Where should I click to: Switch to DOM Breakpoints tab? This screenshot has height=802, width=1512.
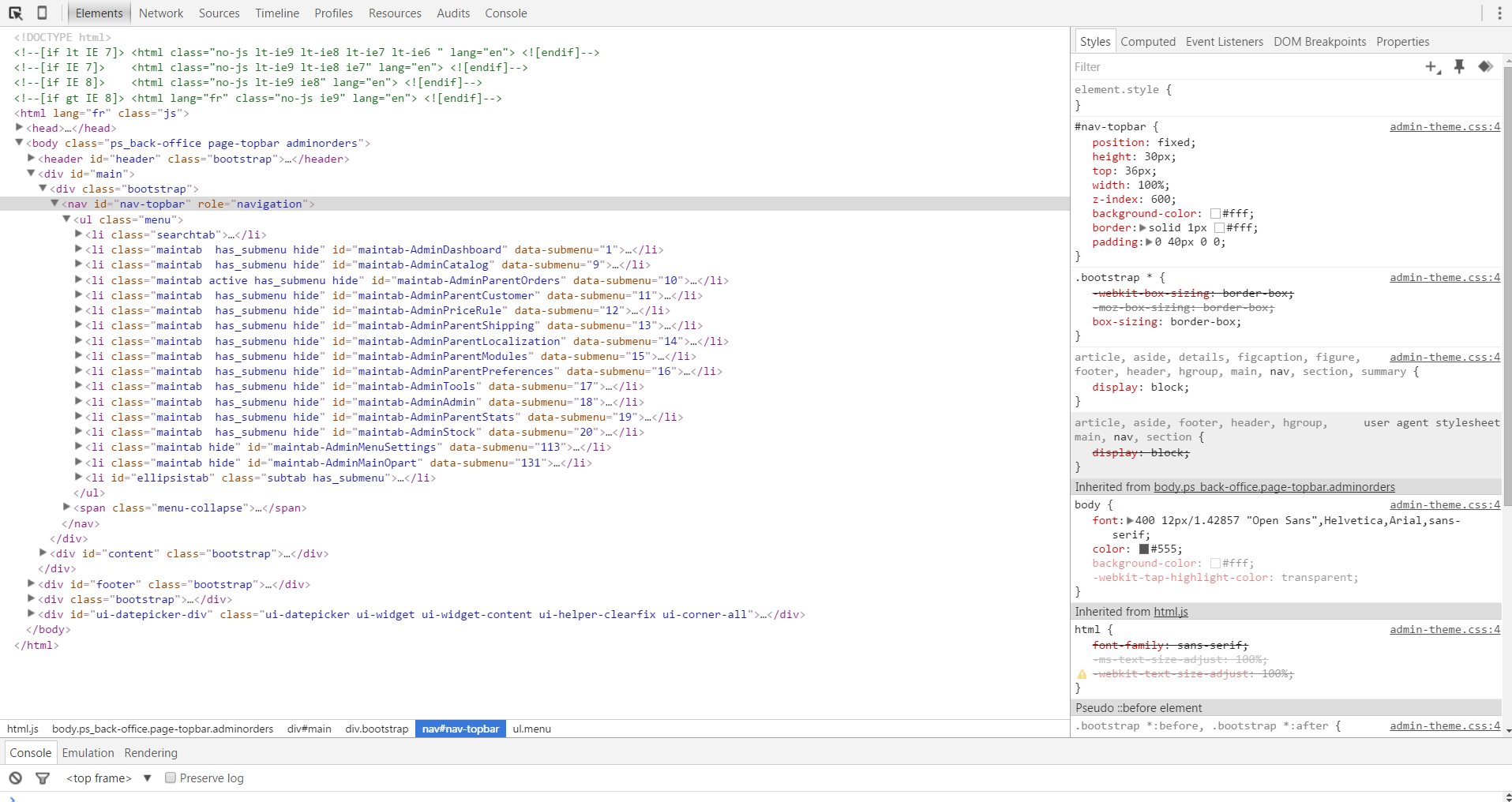1319,42
